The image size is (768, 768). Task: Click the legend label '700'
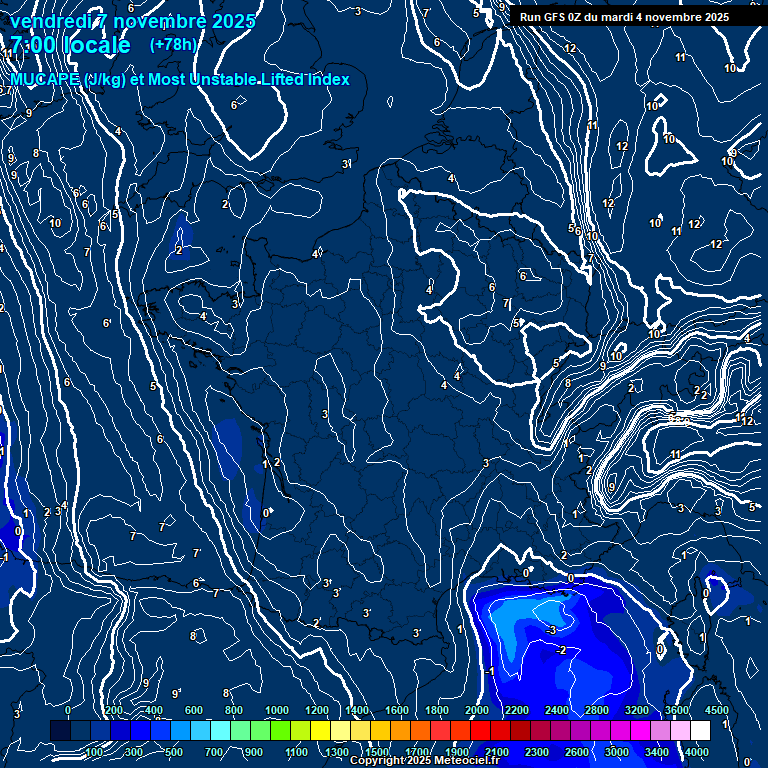pos(214,752)
